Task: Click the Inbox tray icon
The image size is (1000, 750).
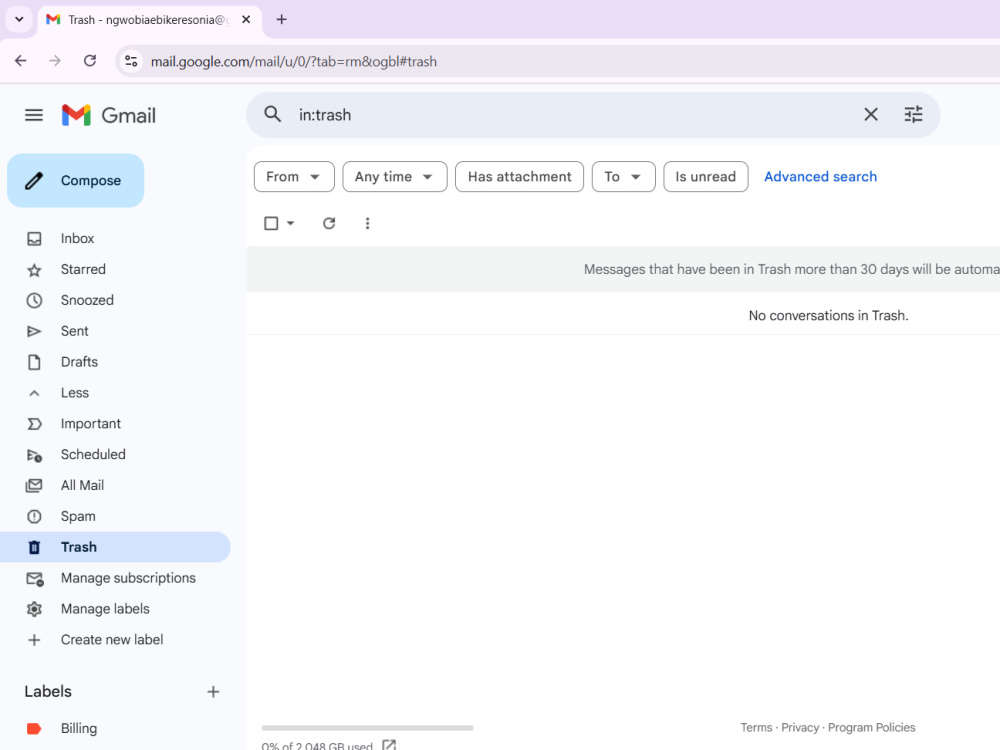Action: click(34, 239)
